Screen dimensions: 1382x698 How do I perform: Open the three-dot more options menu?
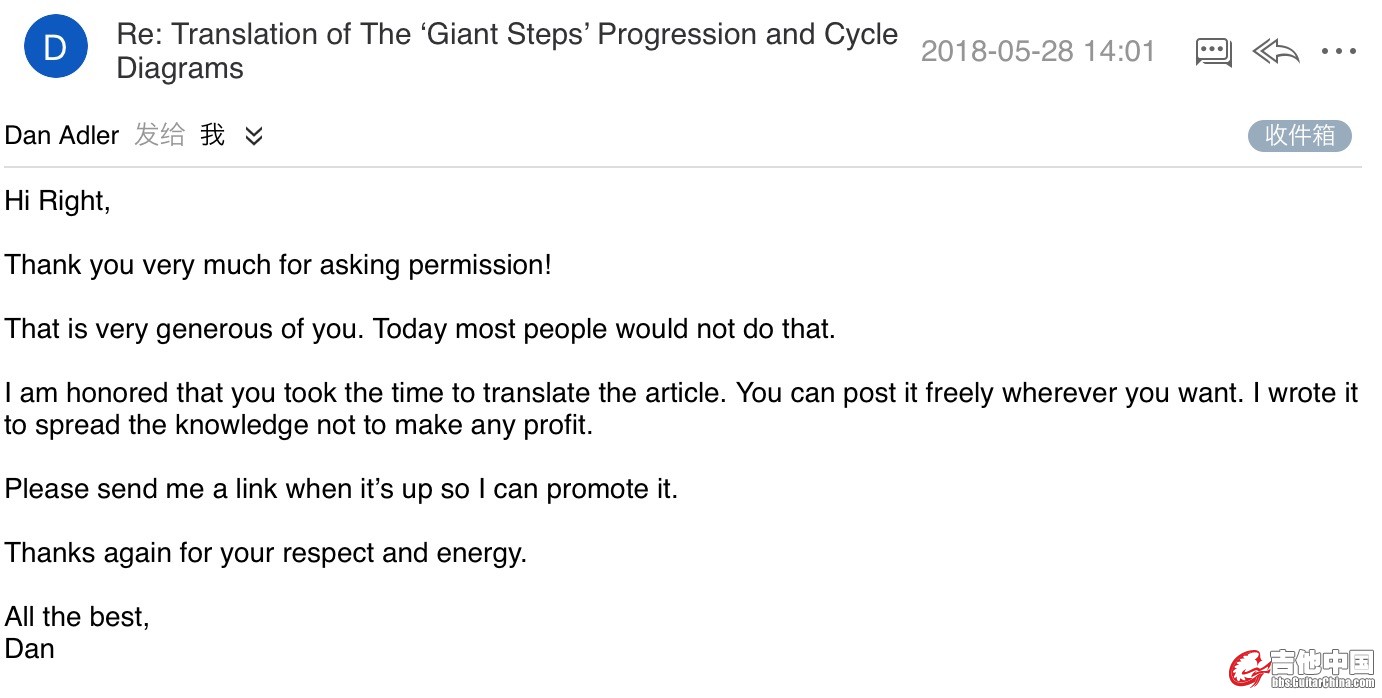[1339, 52]
